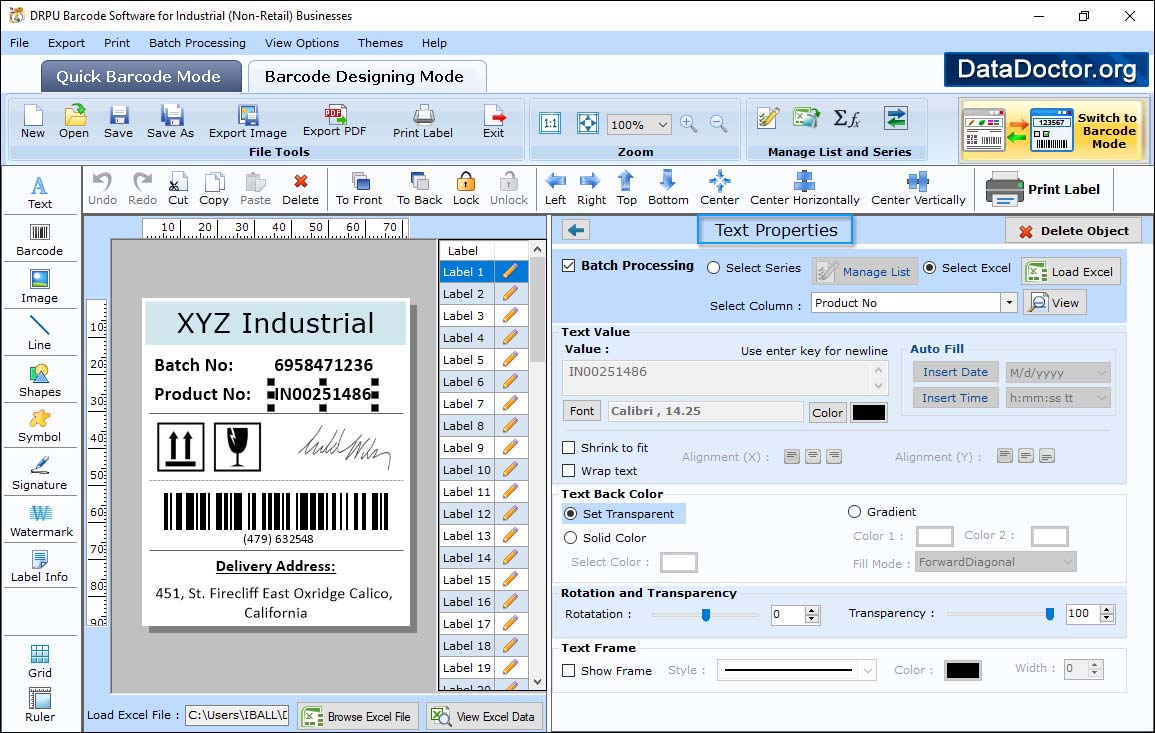1155x733 pixels.
Task: Uncheck the Batch Processing checkbox
Action: click(569, 266)
